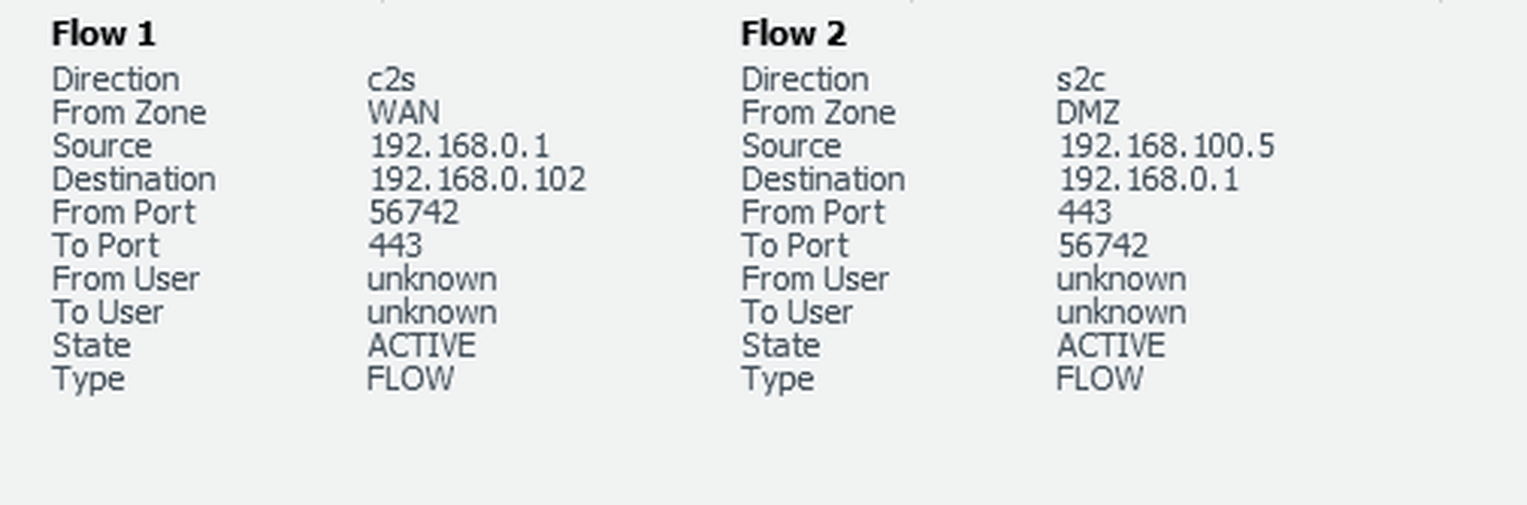Select Flow 1 State value ACTIVE
Image resolution: width=1527 pixels, height=505 pixels.
coord(421,346)
